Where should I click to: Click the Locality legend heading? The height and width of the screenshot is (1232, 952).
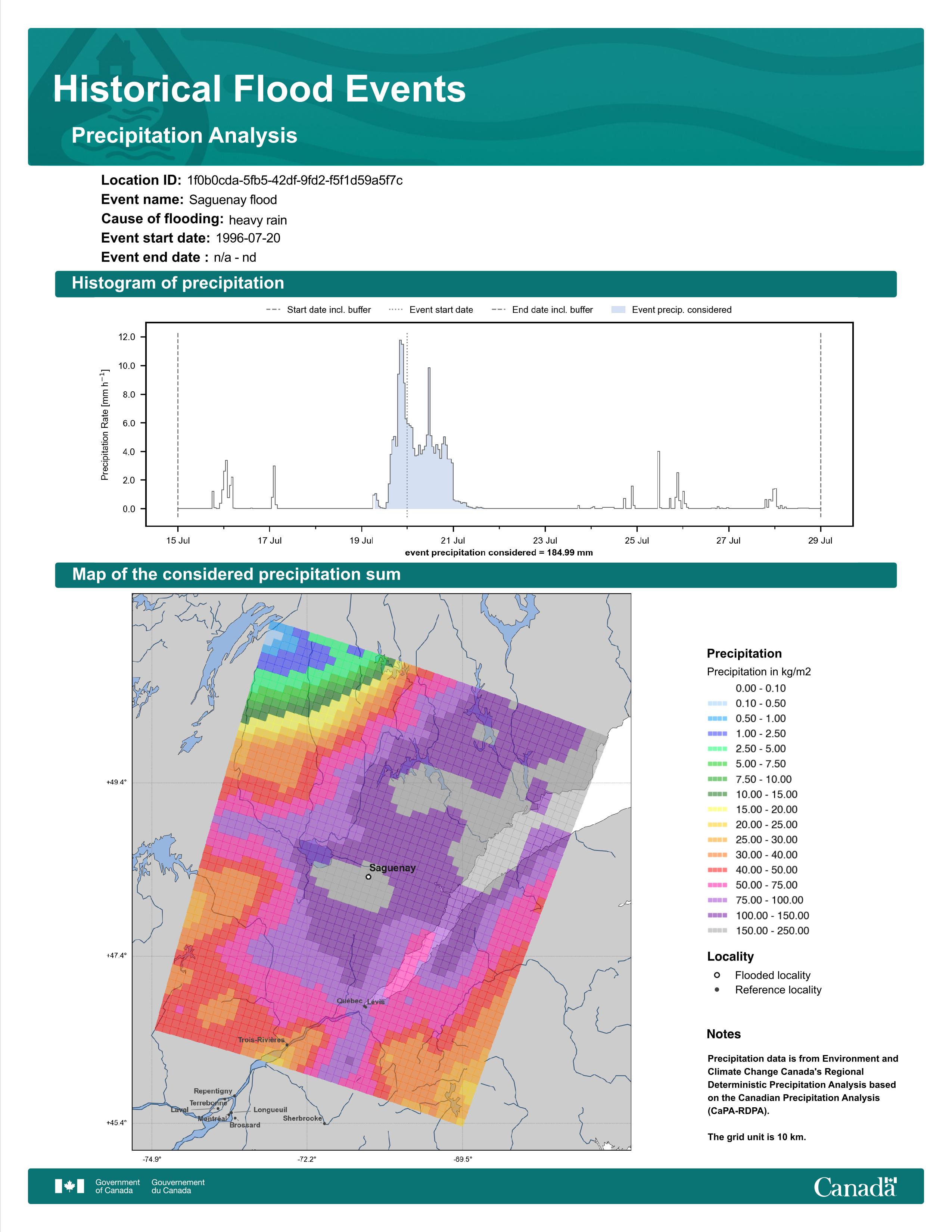click(730, 957)
